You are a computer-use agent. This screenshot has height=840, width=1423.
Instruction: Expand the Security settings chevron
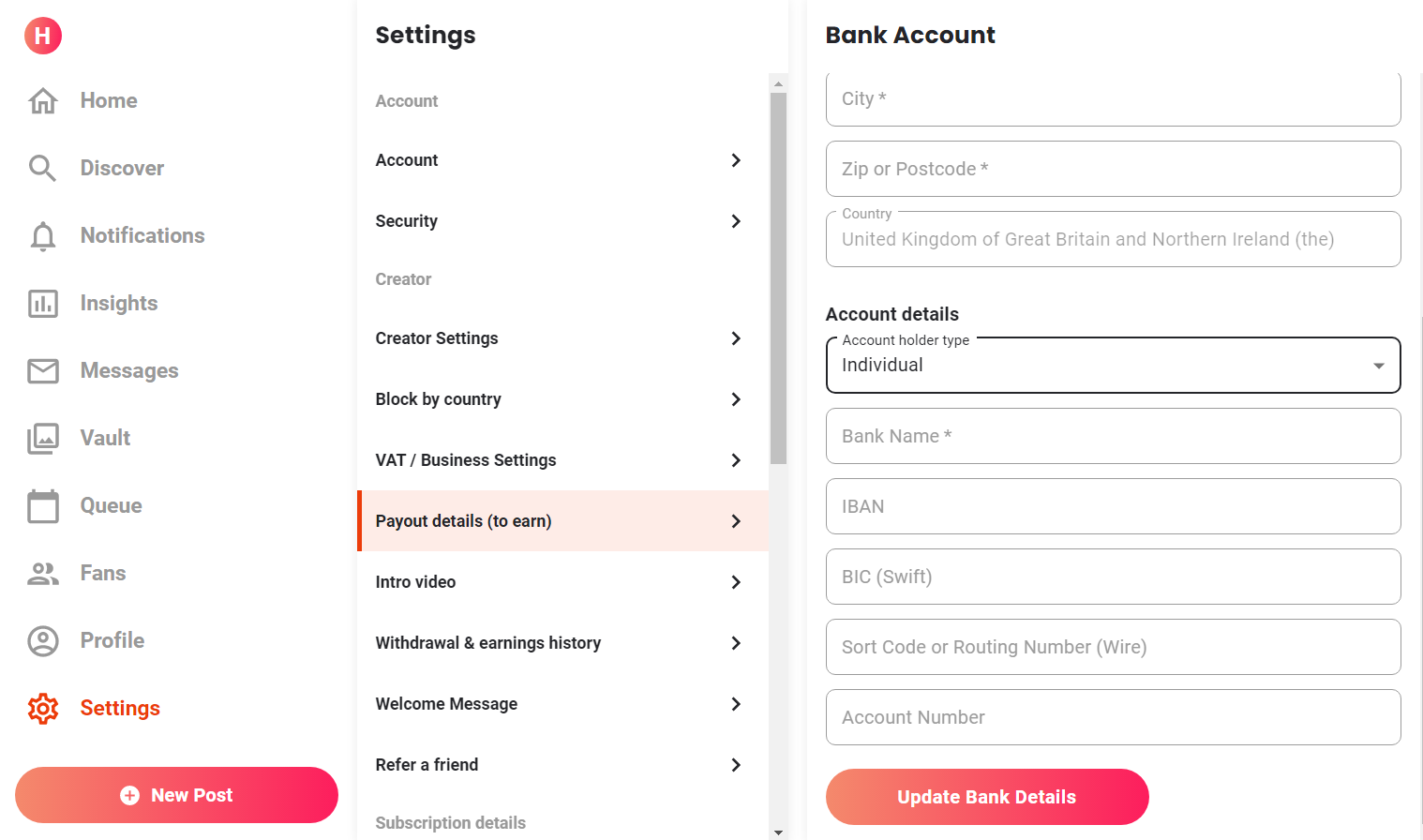tap(736, 221)
